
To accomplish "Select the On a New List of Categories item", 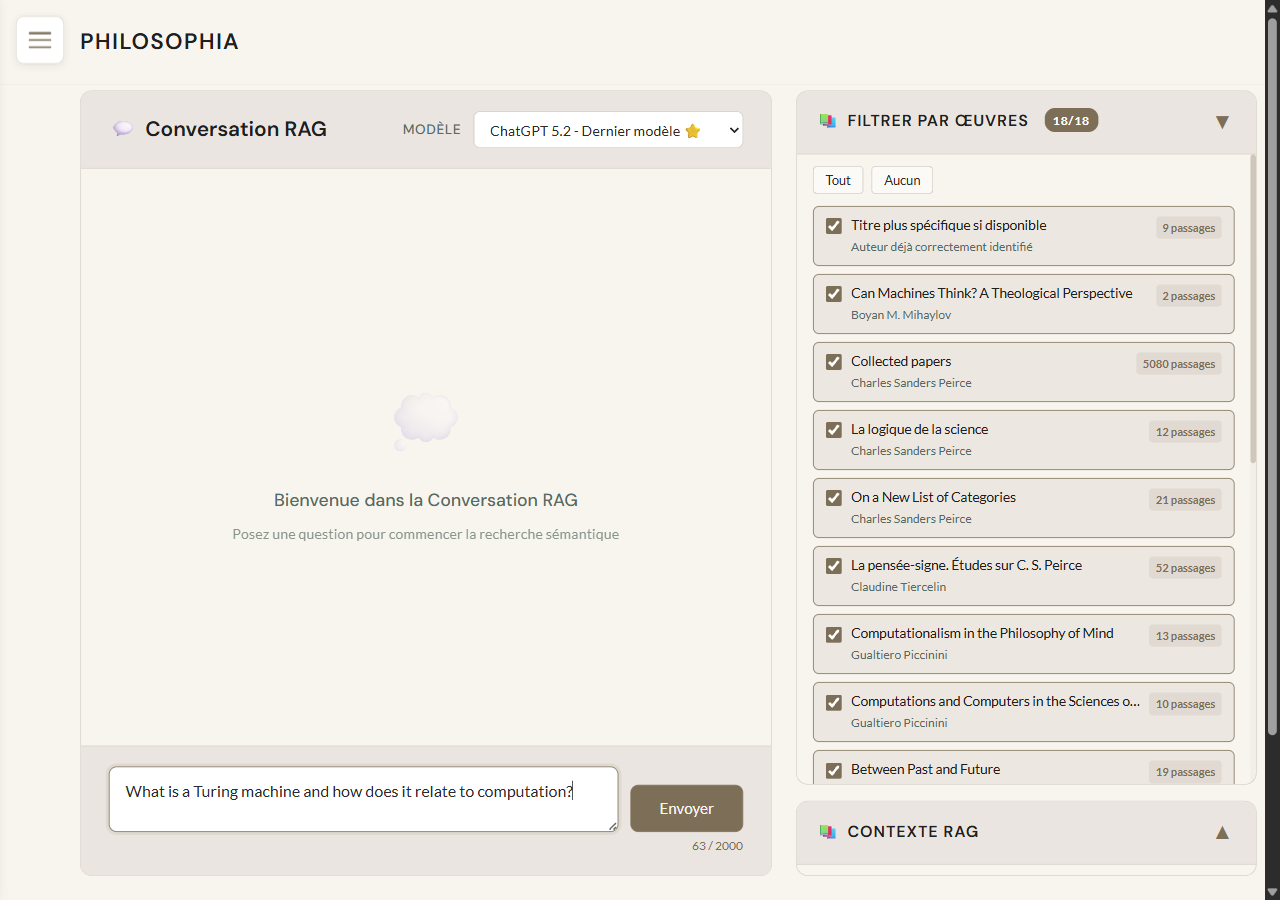I will pos(933,498).
